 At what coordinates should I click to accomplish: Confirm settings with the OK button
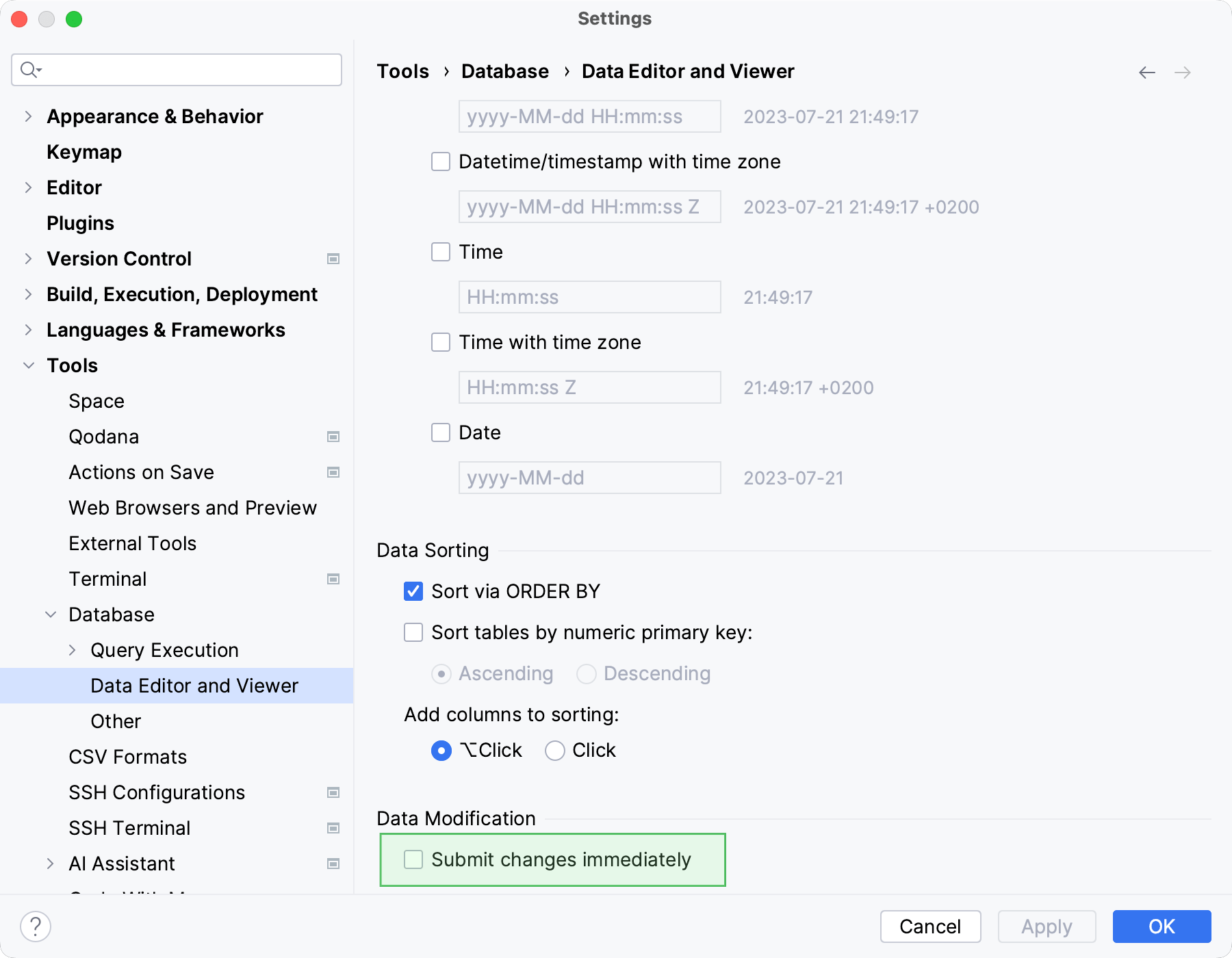[x=1162, y=927]
